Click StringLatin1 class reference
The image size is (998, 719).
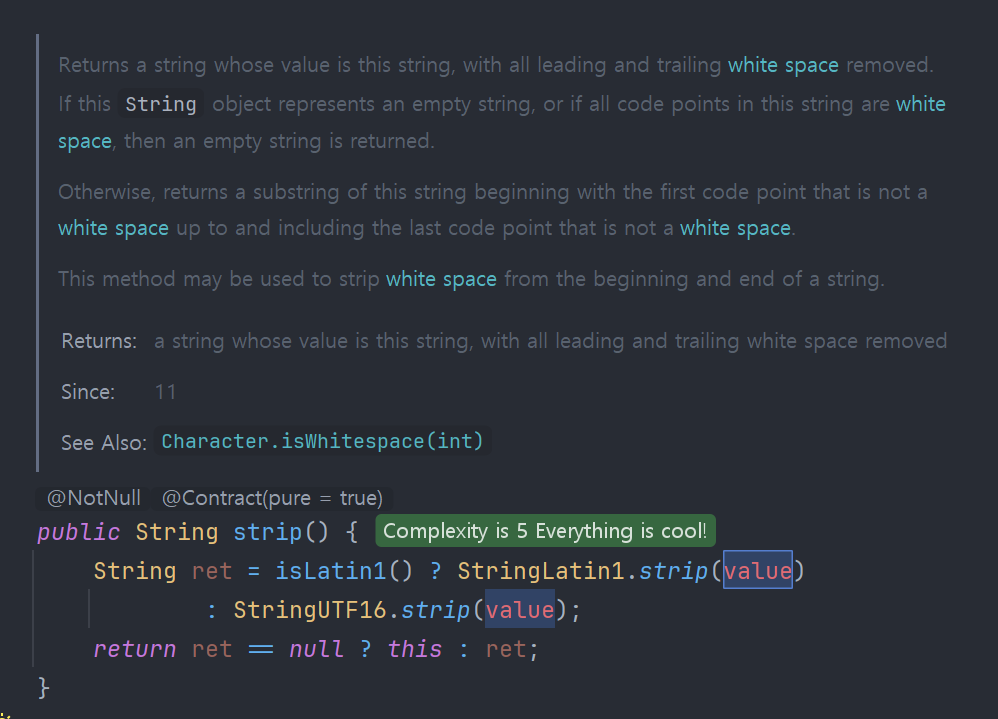[x=540, y=571]
